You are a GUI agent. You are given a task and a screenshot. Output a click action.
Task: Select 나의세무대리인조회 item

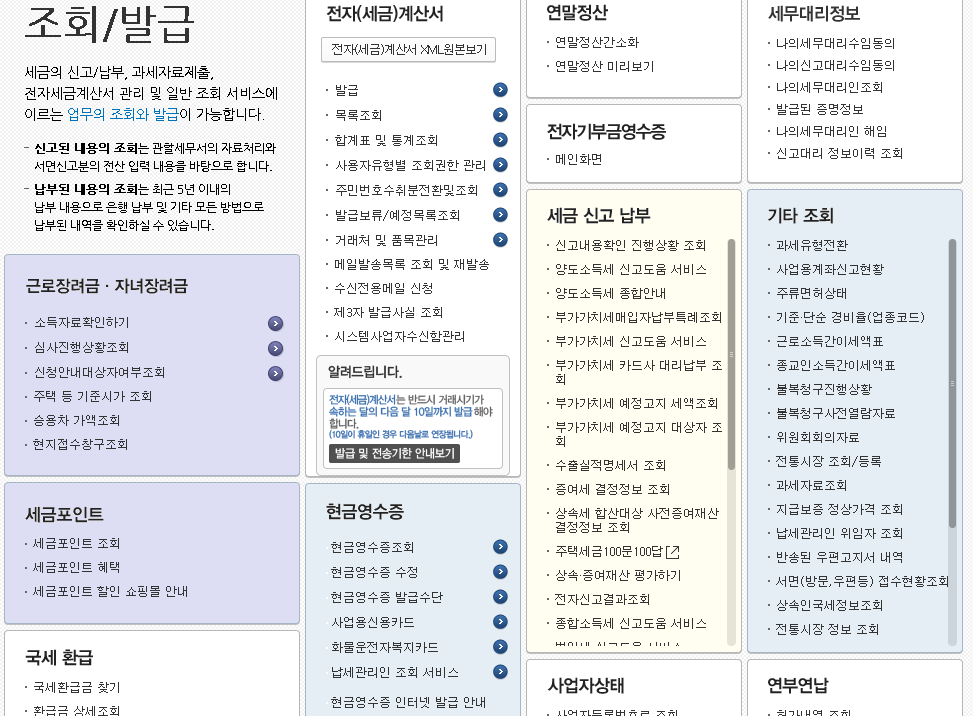pyautogui.click(x=829, y=87)
